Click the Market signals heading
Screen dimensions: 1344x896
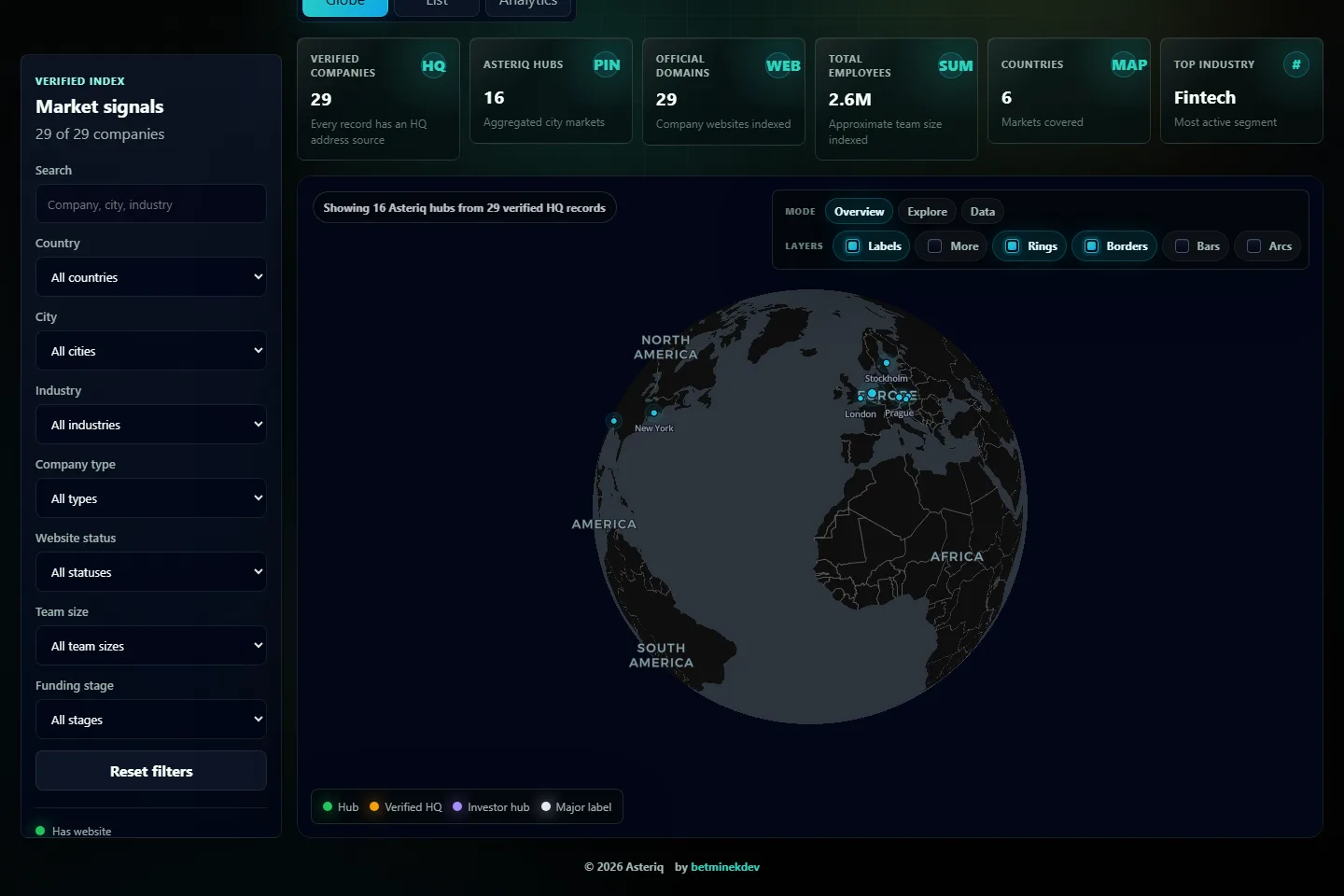[100, 106]
